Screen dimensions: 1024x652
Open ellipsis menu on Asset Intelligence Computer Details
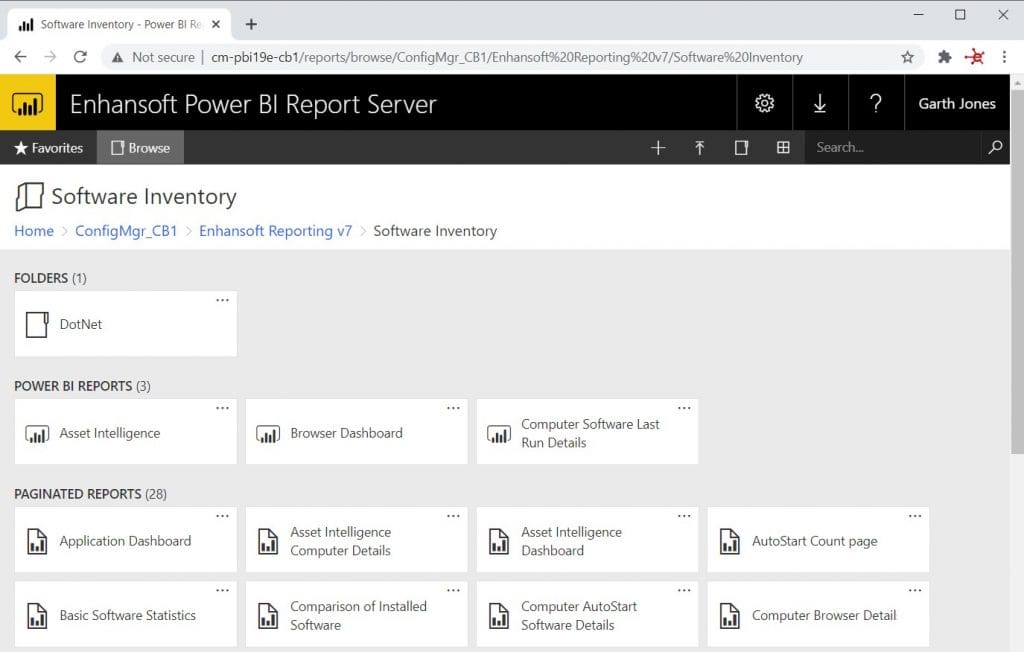click(x=453, y=515)
